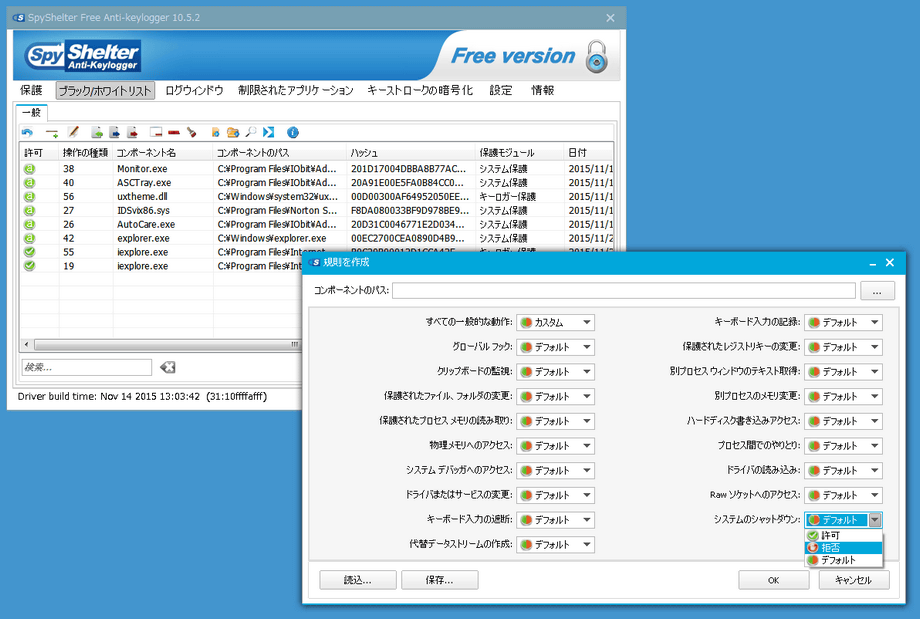Expand the ドライバの読み込み dropdown
920x619 pixels.
(843, 470)
